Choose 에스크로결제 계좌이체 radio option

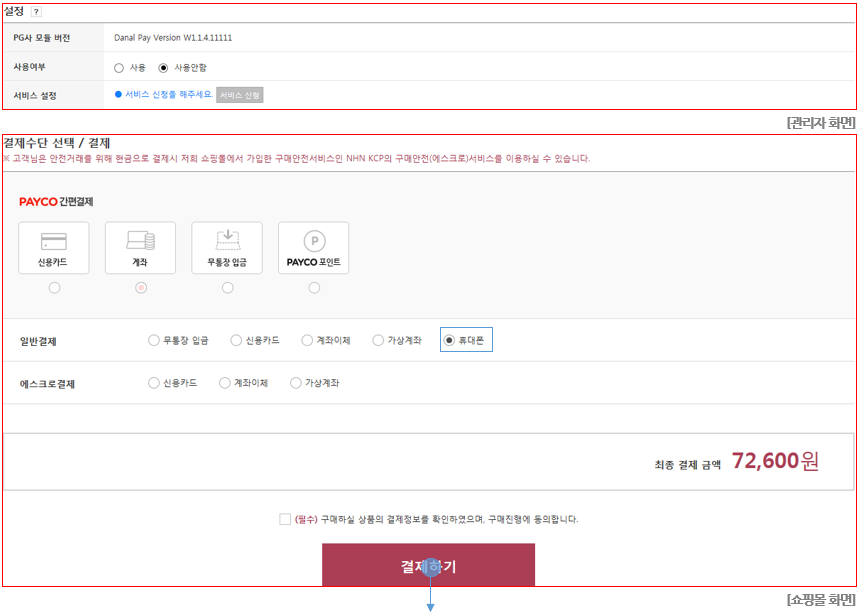coord(225,383)
